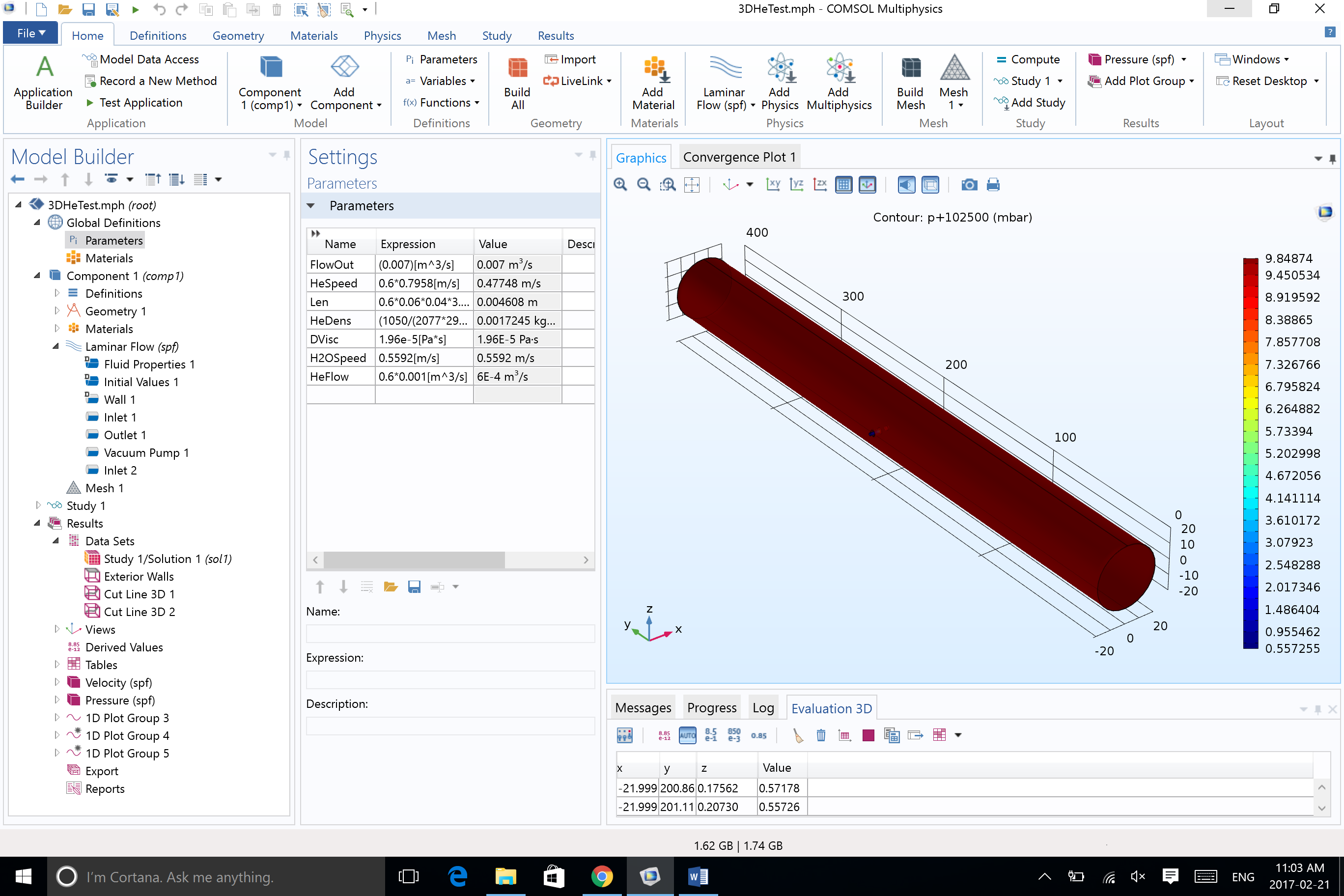The width and height of the screenshot is (1344, 896).
Task: Switch to the XY view
Action: click(773, 185)
